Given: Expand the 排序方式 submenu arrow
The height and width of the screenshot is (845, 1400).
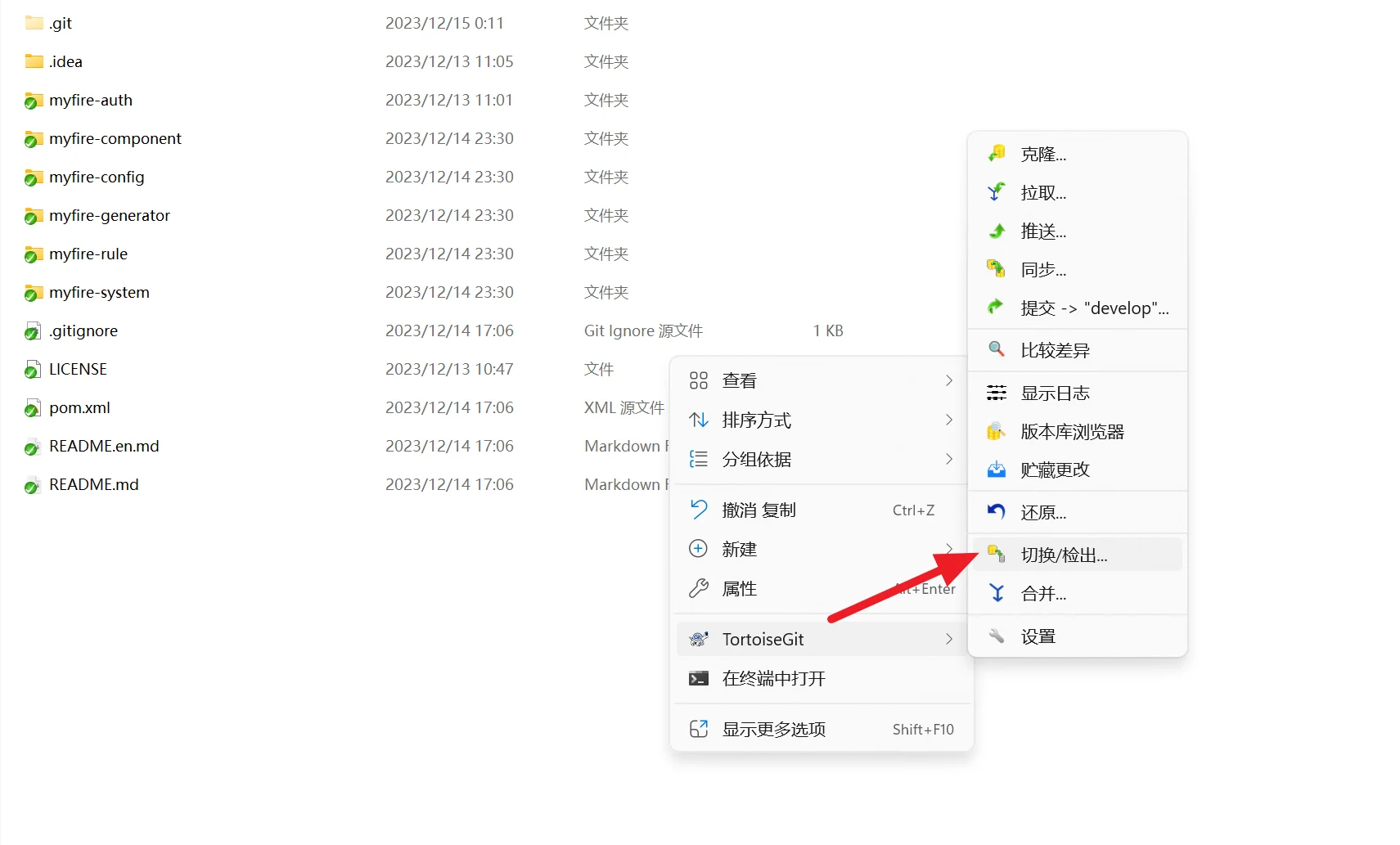Looking at the screenshot, I should pyautogui.click(x=948, y=420).
